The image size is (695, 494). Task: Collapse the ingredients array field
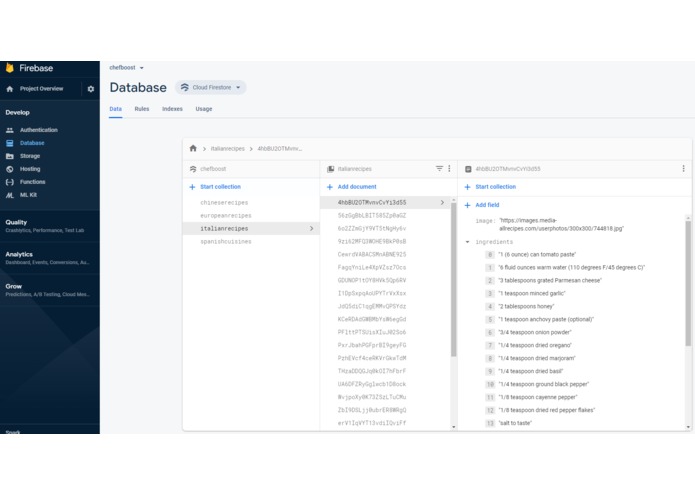pyautogui.click(x=467, y=242)
